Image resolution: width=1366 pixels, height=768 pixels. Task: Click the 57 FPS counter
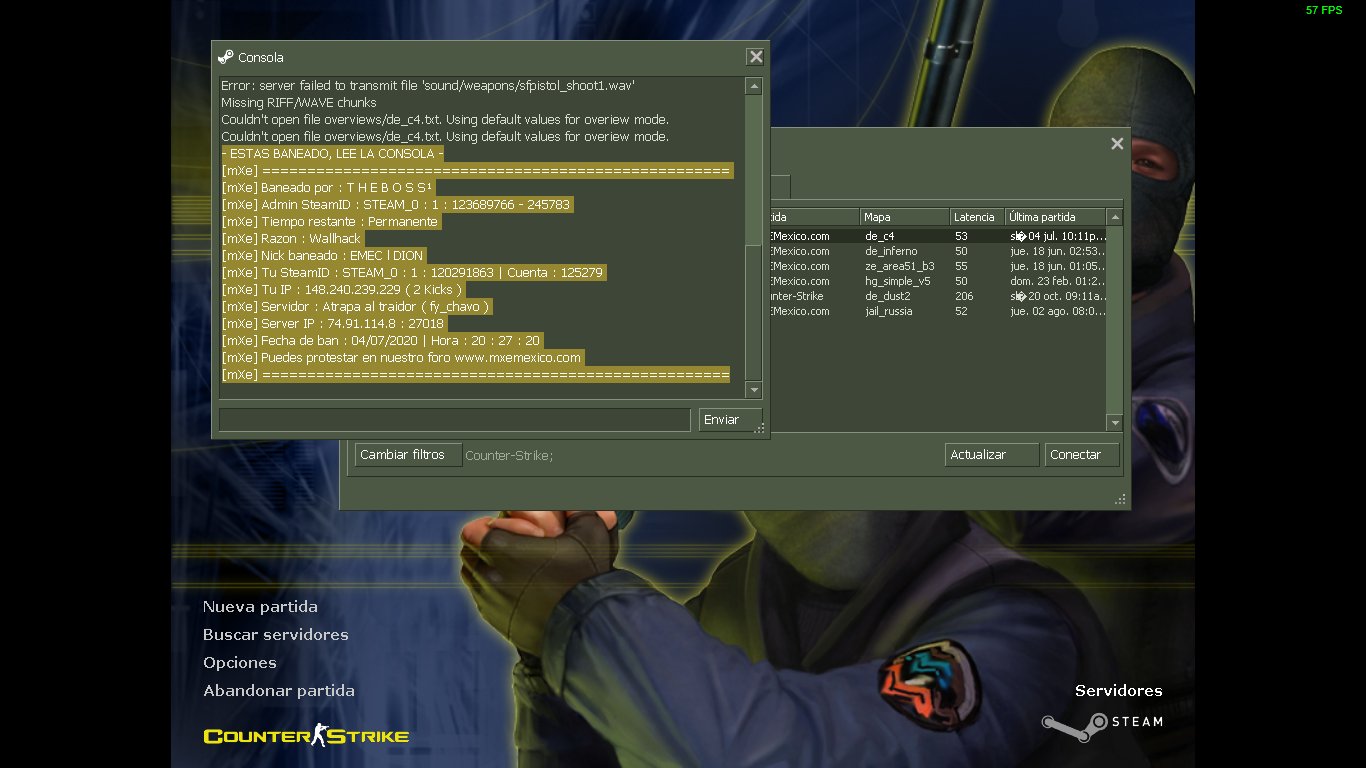(1324, 10)
